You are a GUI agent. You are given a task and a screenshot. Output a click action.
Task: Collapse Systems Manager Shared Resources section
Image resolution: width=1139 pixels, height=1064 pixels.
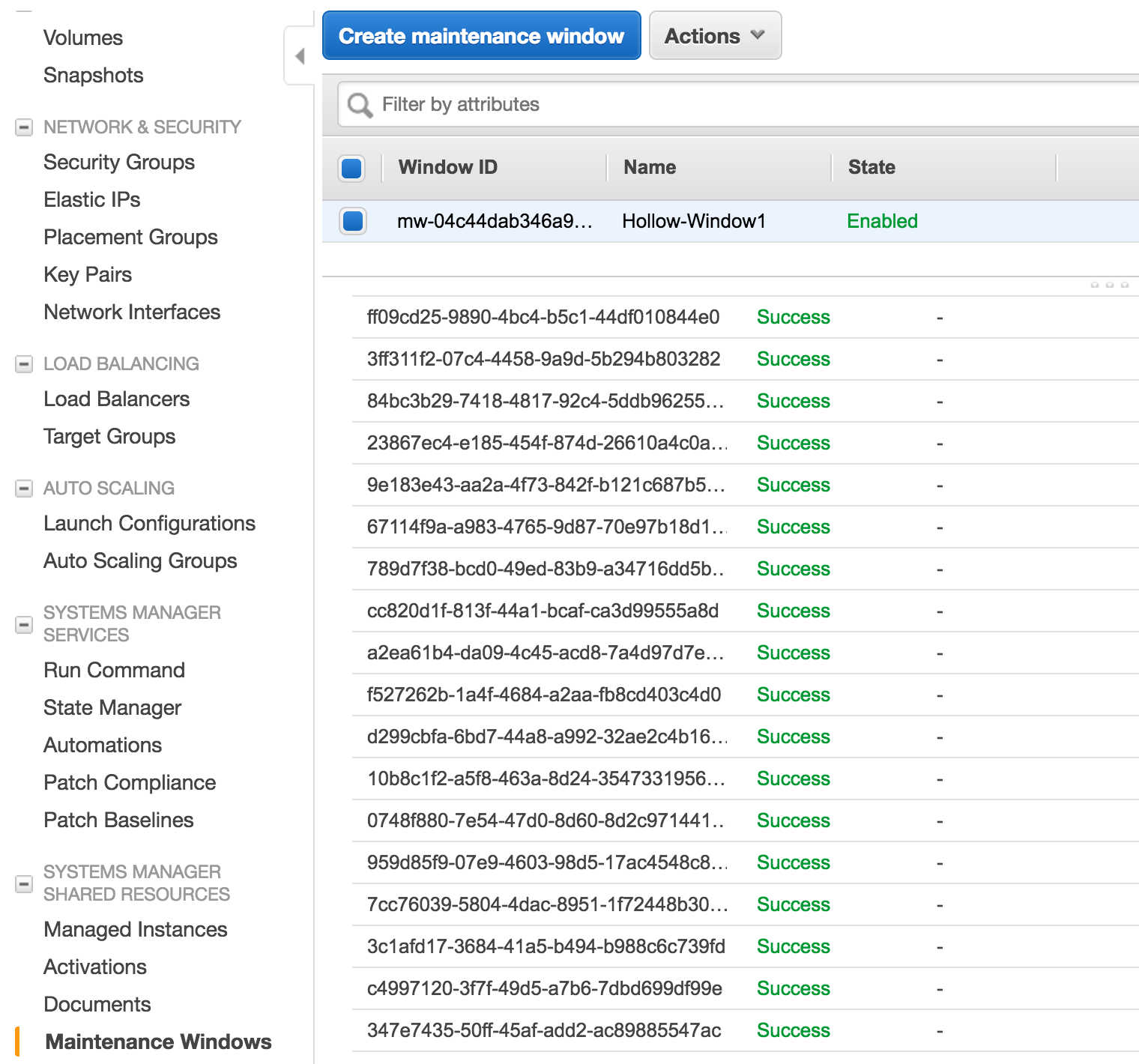tap(24, 883)
